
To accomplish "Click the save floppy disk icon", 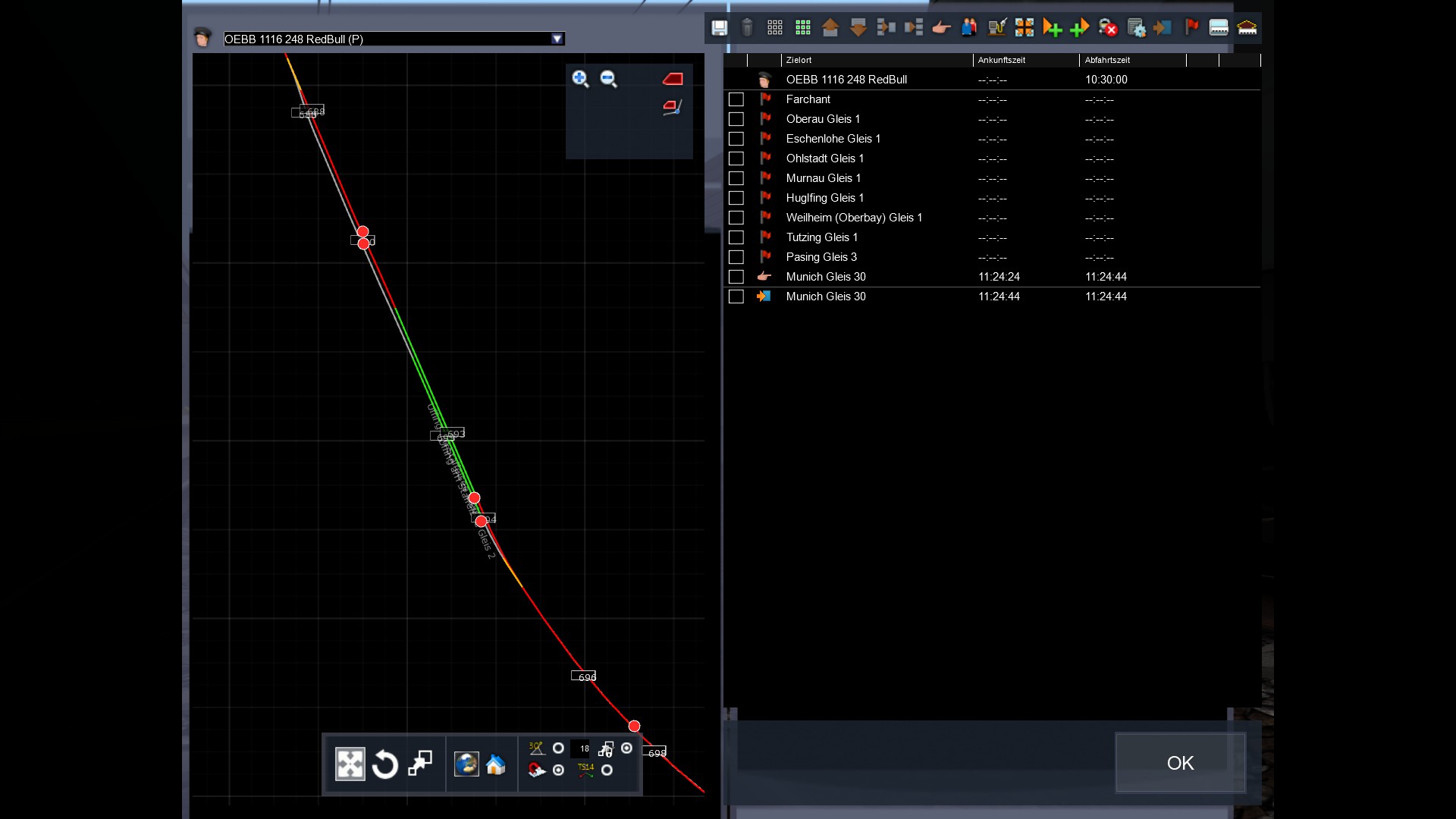I will [719, 28].
